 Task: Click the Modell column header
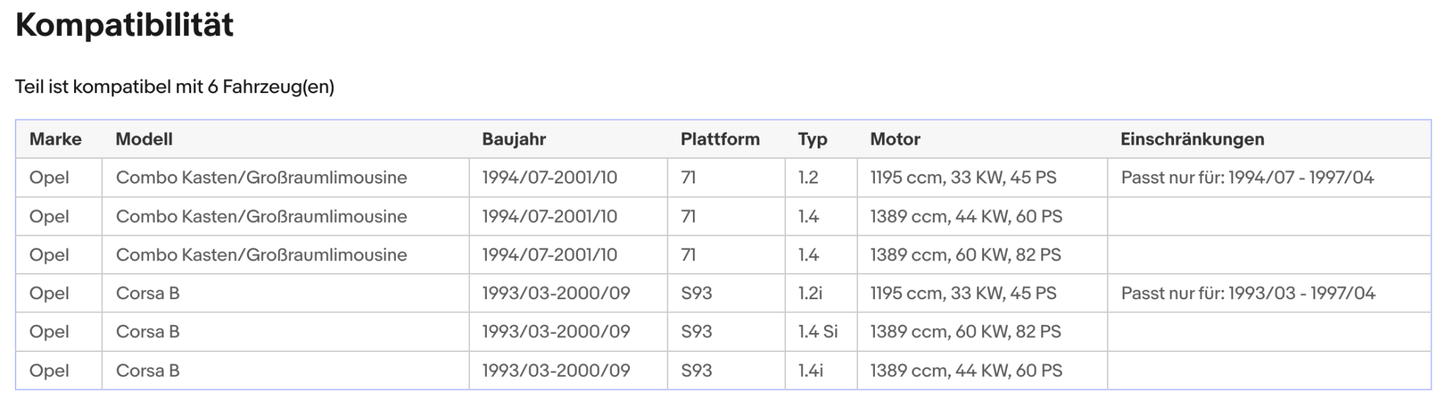click(x=144, y=140)
